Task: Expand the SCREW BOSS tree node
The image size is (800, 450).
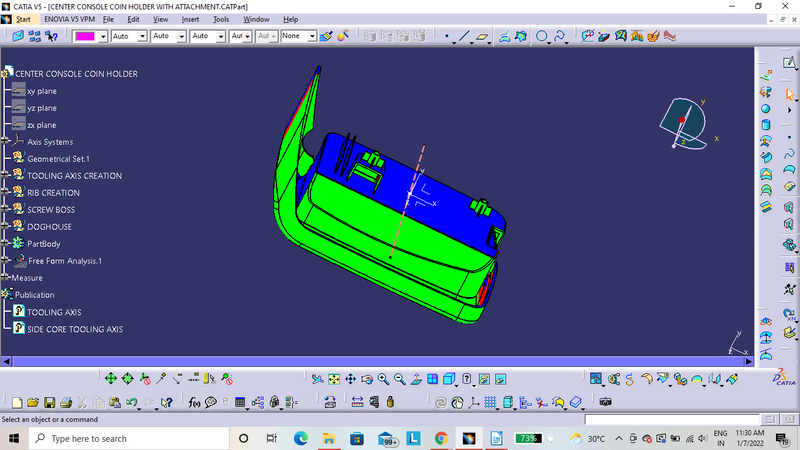Action: [5, 209]
